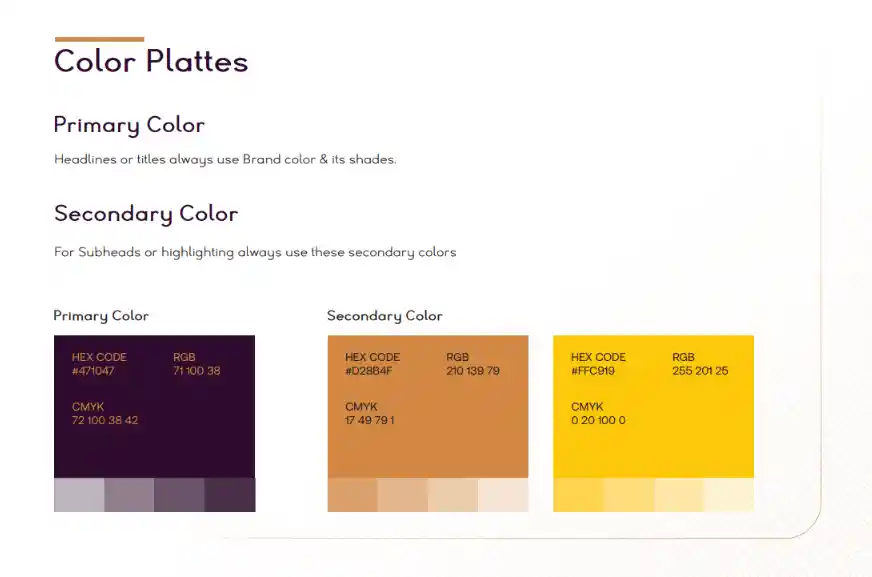The height and width of the screenshot is (577, 872).
Task: Click the RGB 255 201 25 value
Action: coord(700,371)
